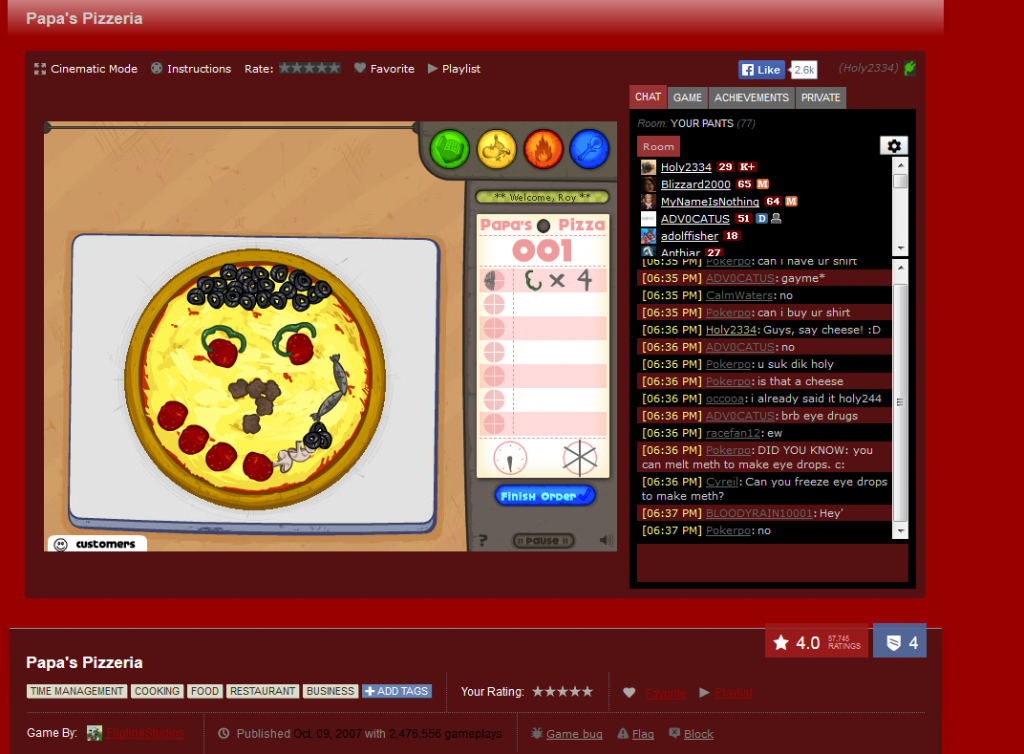Click the lower Favorite link
This screenshot has width=1024, height=754.
(665, 693)
